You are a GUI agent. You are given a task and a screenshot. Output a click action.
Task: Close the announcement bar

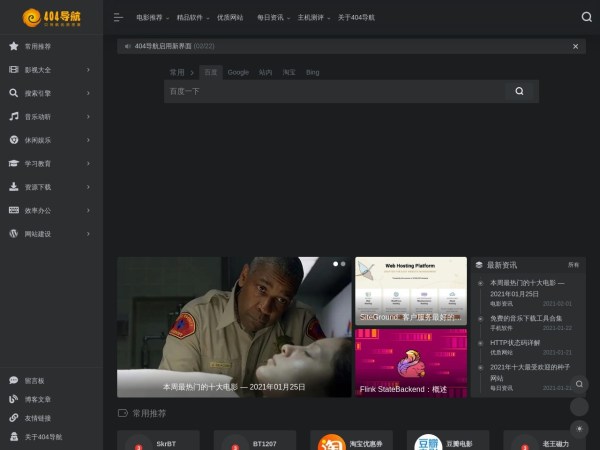(x=575, y=46)
